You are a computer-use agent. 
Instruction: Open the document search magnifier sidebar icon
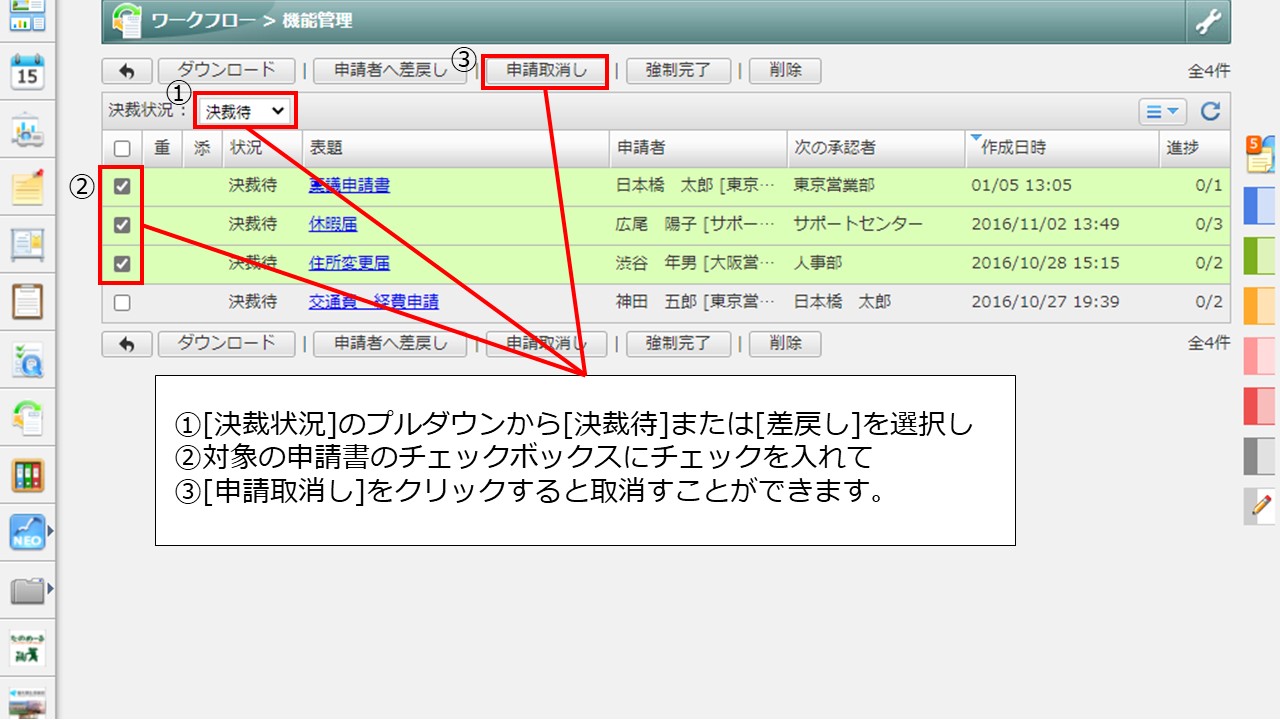click(x=27, y=360)
